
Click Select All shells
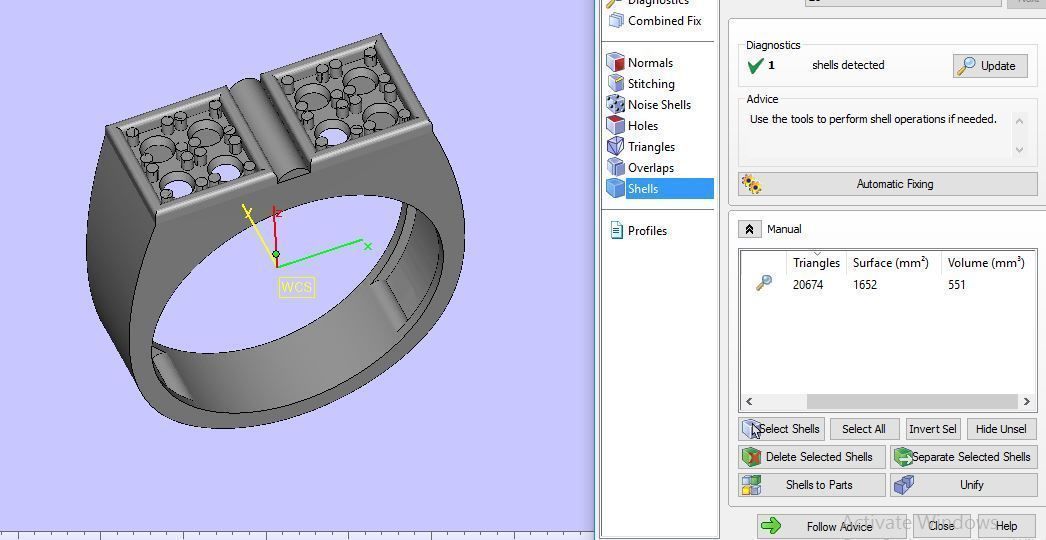point(864,429)
